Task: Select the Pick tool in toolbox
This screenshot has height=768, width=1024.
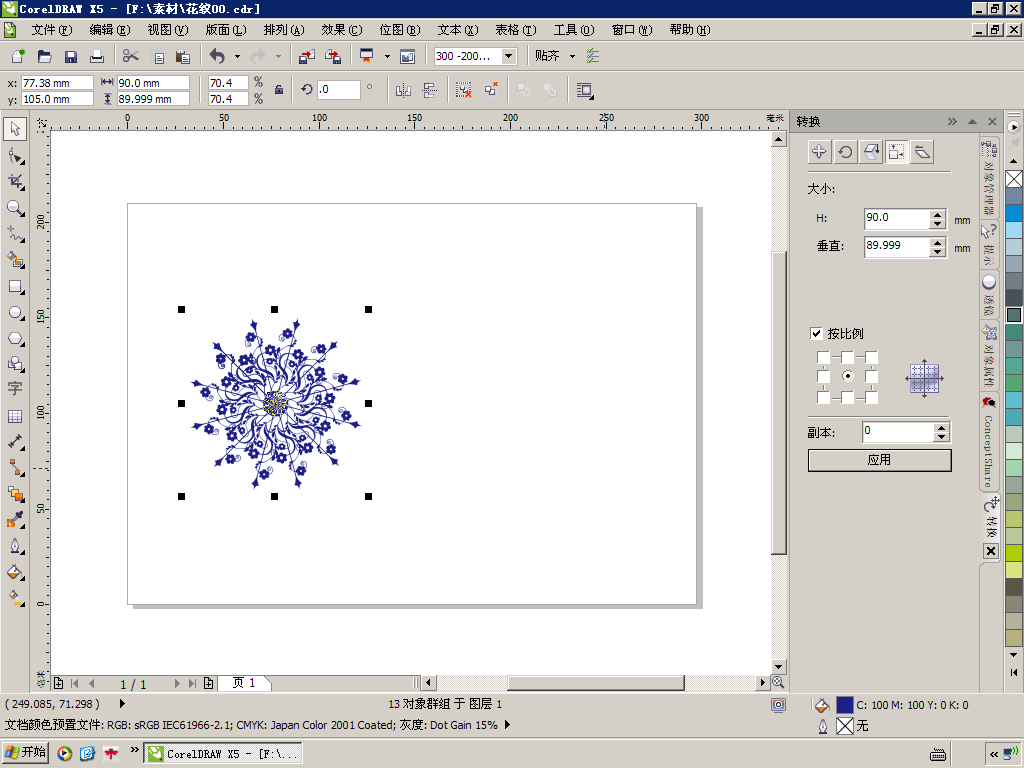Action: [x=15, y=129]
